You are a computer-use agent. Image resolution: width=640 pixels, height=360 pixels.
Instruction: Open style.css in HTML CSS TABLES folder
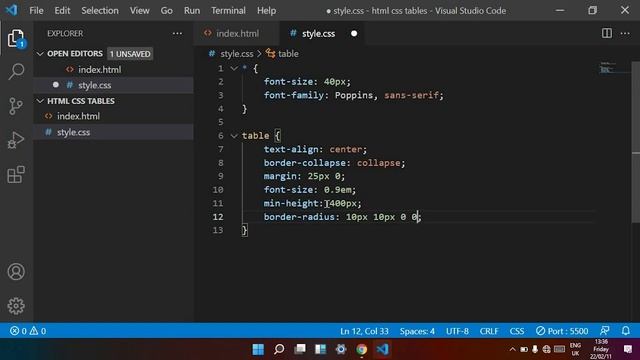(113, 132)
